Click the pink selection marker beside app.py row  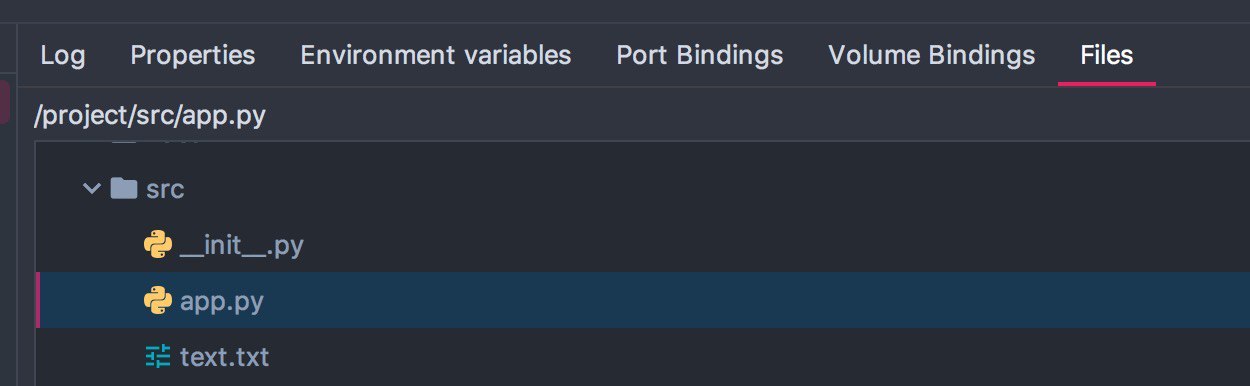click(37, 300)
